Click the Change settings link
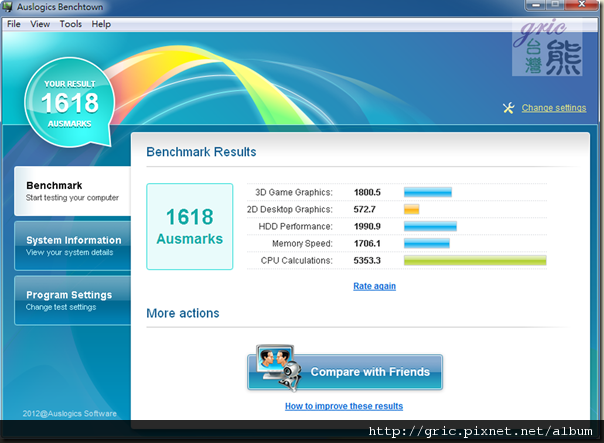The height and width of the screenshot is (443, 604). point(554,108)
